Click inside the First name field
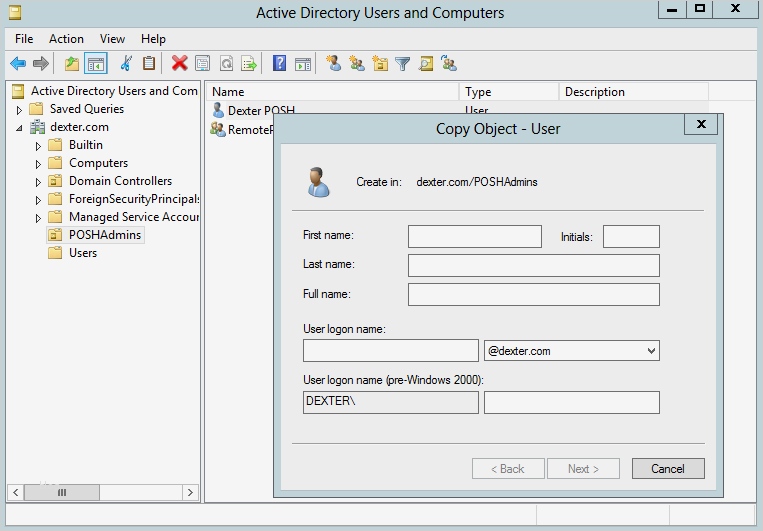763x531 pixels. tap(474, 237)
